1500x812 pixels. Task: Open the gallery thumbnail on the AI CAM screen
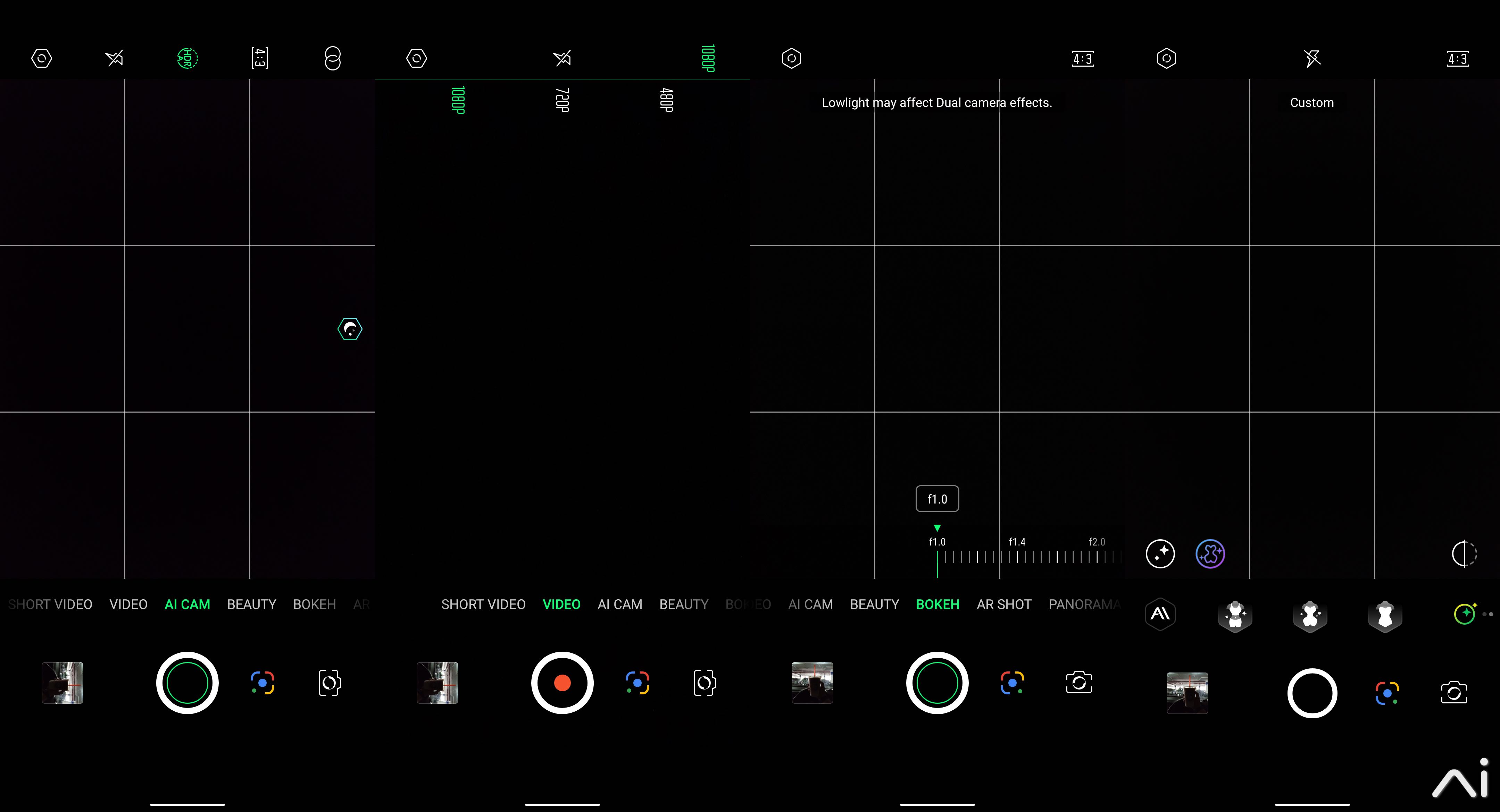click(62, 683)
